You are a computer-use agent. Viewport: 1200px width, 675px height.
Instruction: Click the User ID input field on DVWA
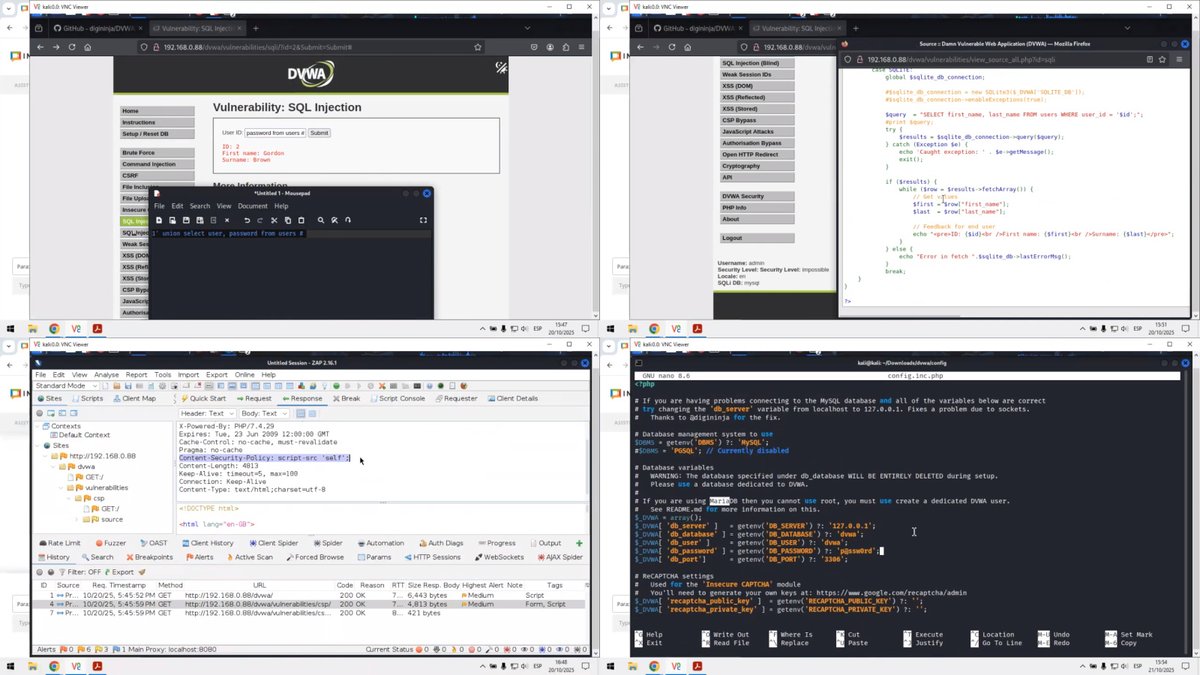coord(275,132)
